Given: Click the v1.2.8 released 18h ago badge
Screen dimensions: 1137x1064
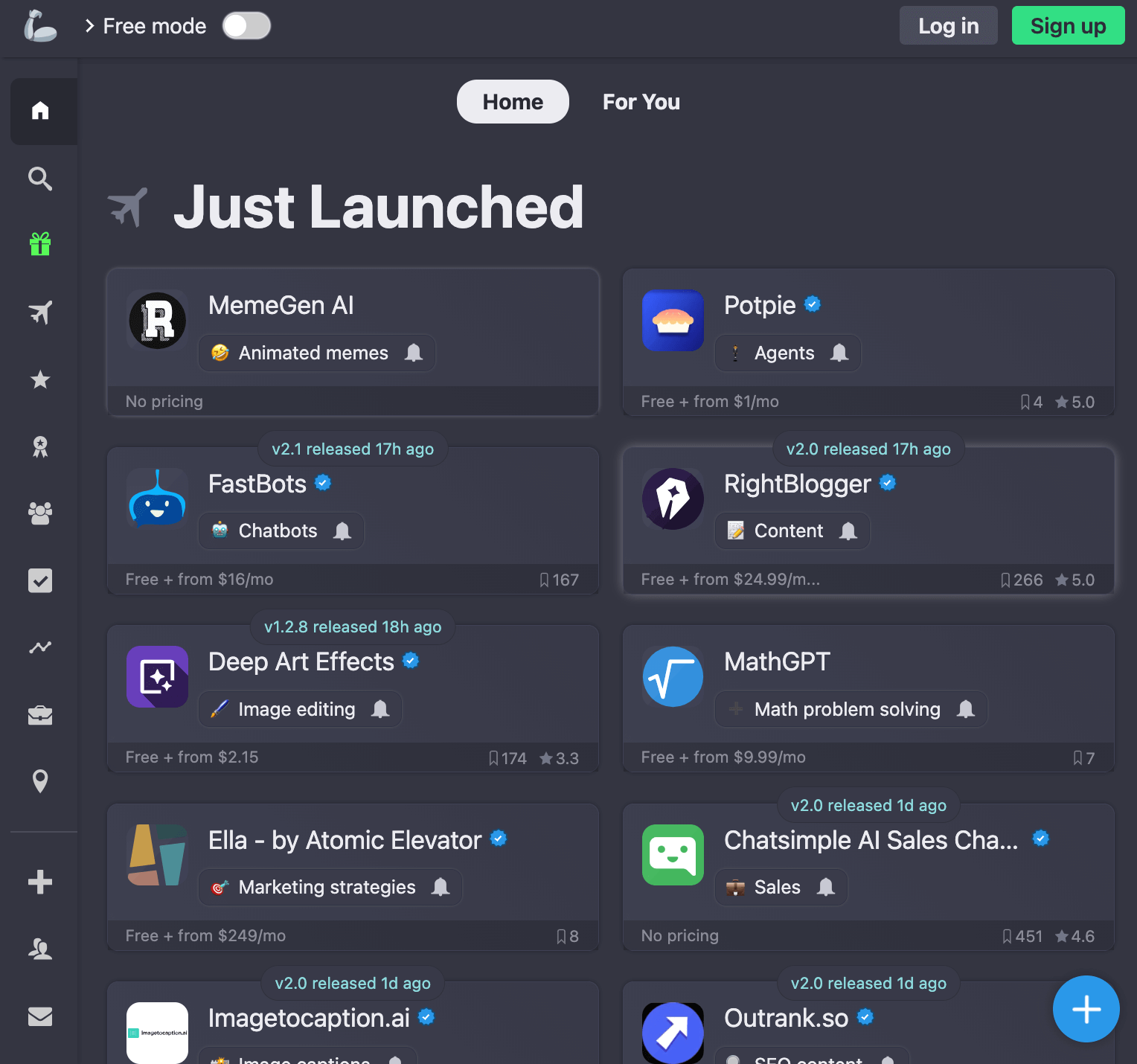Looking at the screenshot, I should [x=353, y=626].
